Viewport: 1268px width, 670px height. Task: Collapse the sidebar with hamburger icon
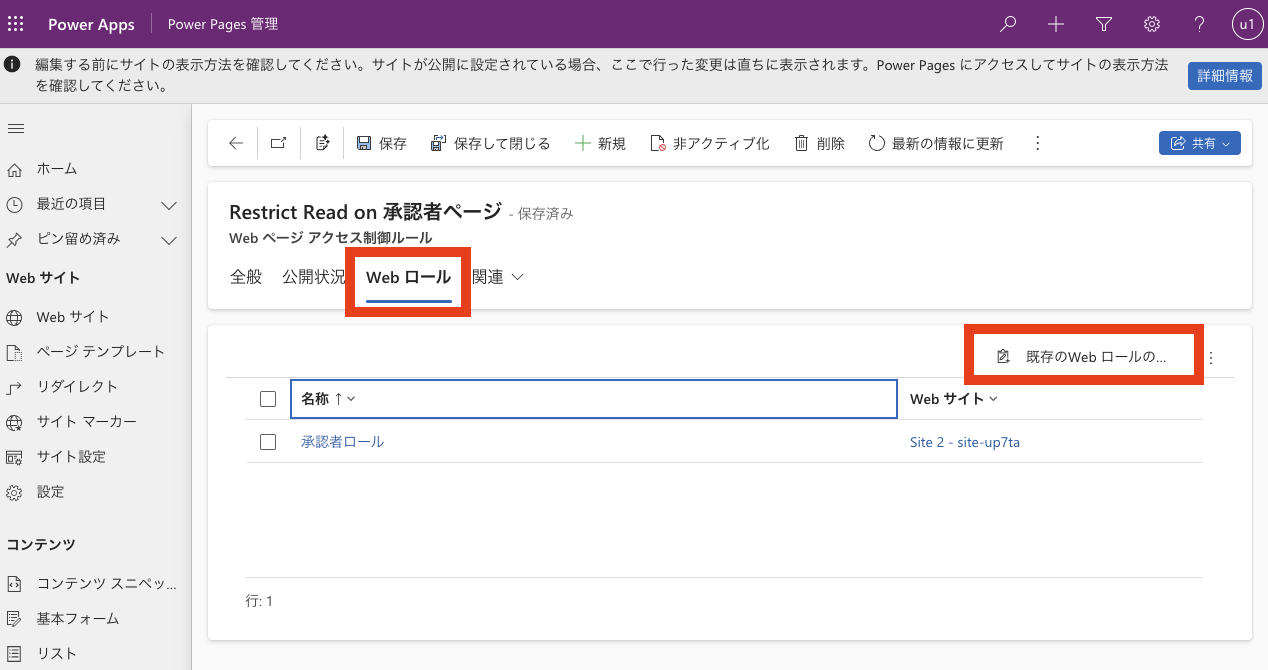click(x=16, y=128)
